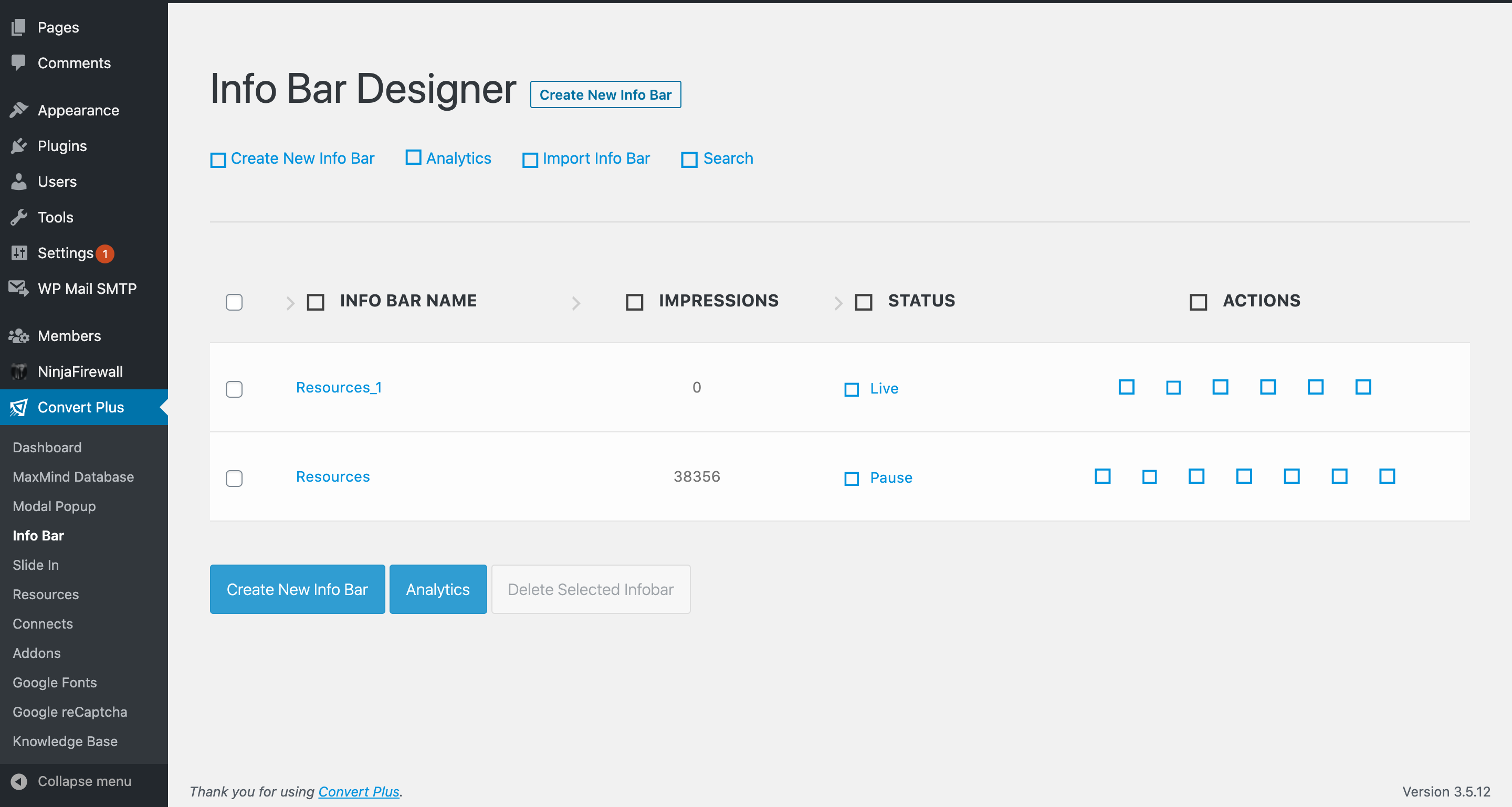Click Create New Info Bar link above table
1512x807 pixels.
pyautogui.click(x=292, y=158)
